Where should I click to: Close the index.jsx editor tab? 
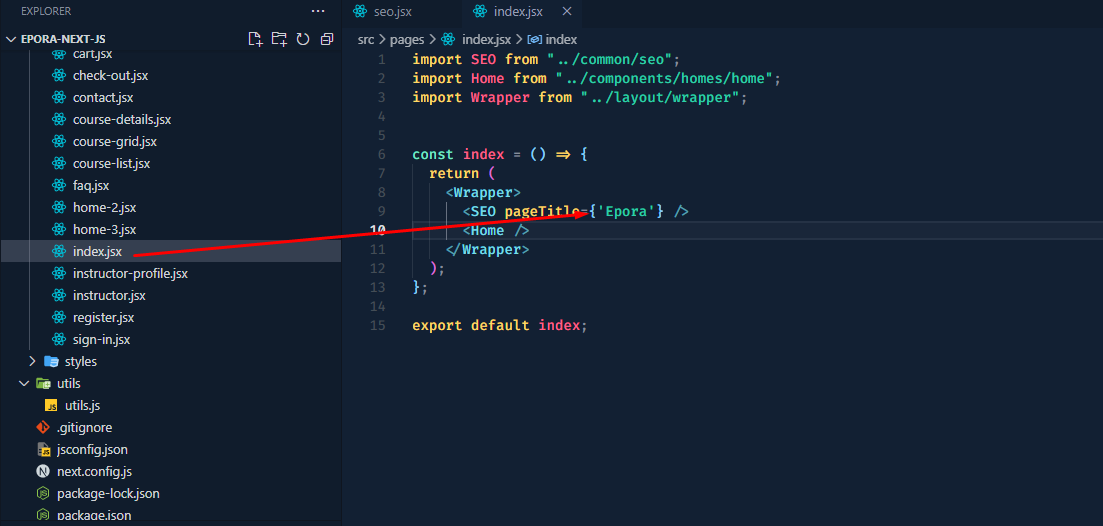(567, 11)
